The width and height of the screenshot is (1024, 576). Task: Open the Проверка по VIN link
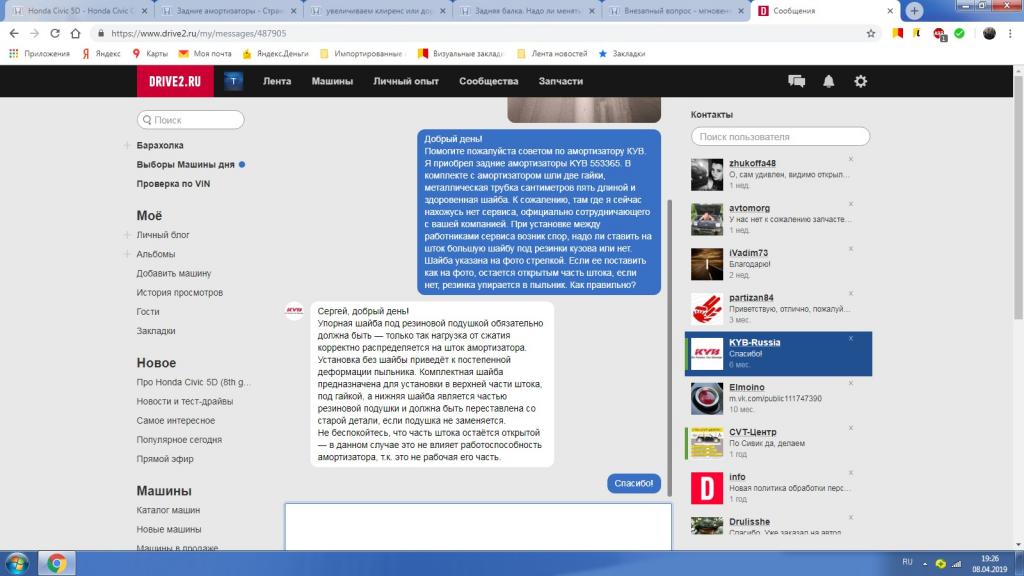click(x=173, y=184)
